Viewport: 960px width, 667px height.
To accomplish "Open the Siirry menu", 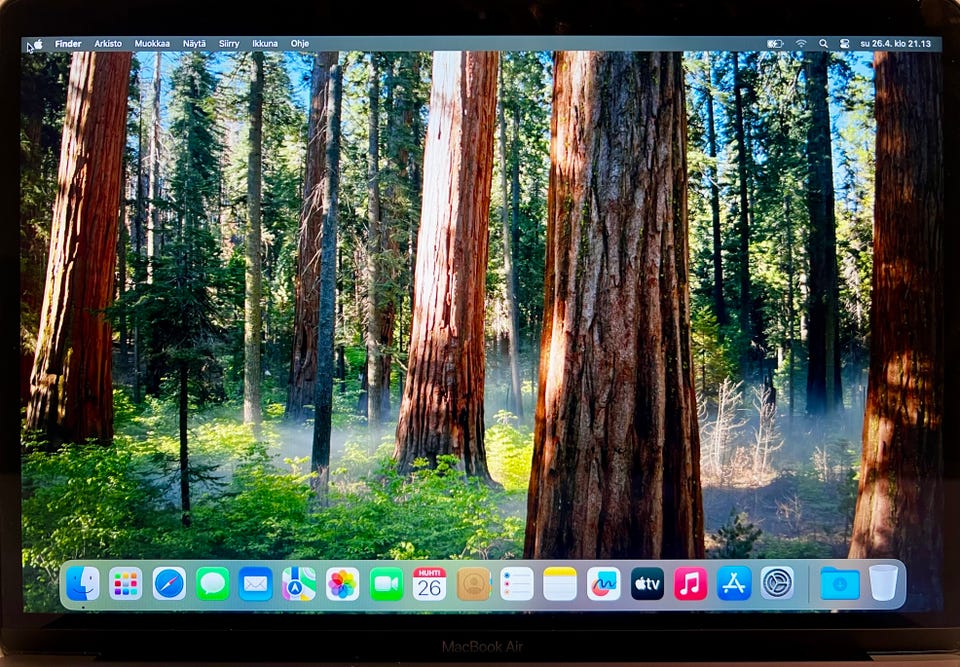I will [x=229, y=44].
